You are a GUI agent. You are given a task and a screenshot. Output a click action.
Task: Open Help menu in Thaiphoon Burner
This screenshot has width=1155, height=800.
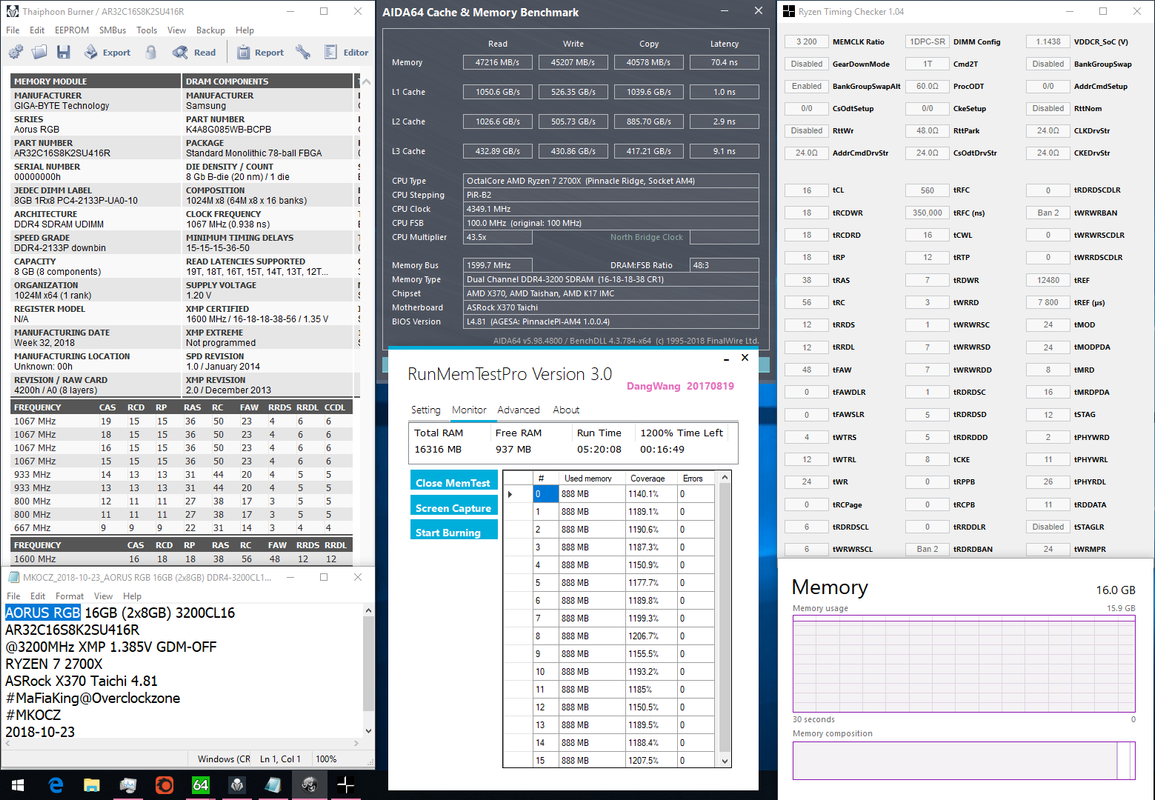(245, 30)
